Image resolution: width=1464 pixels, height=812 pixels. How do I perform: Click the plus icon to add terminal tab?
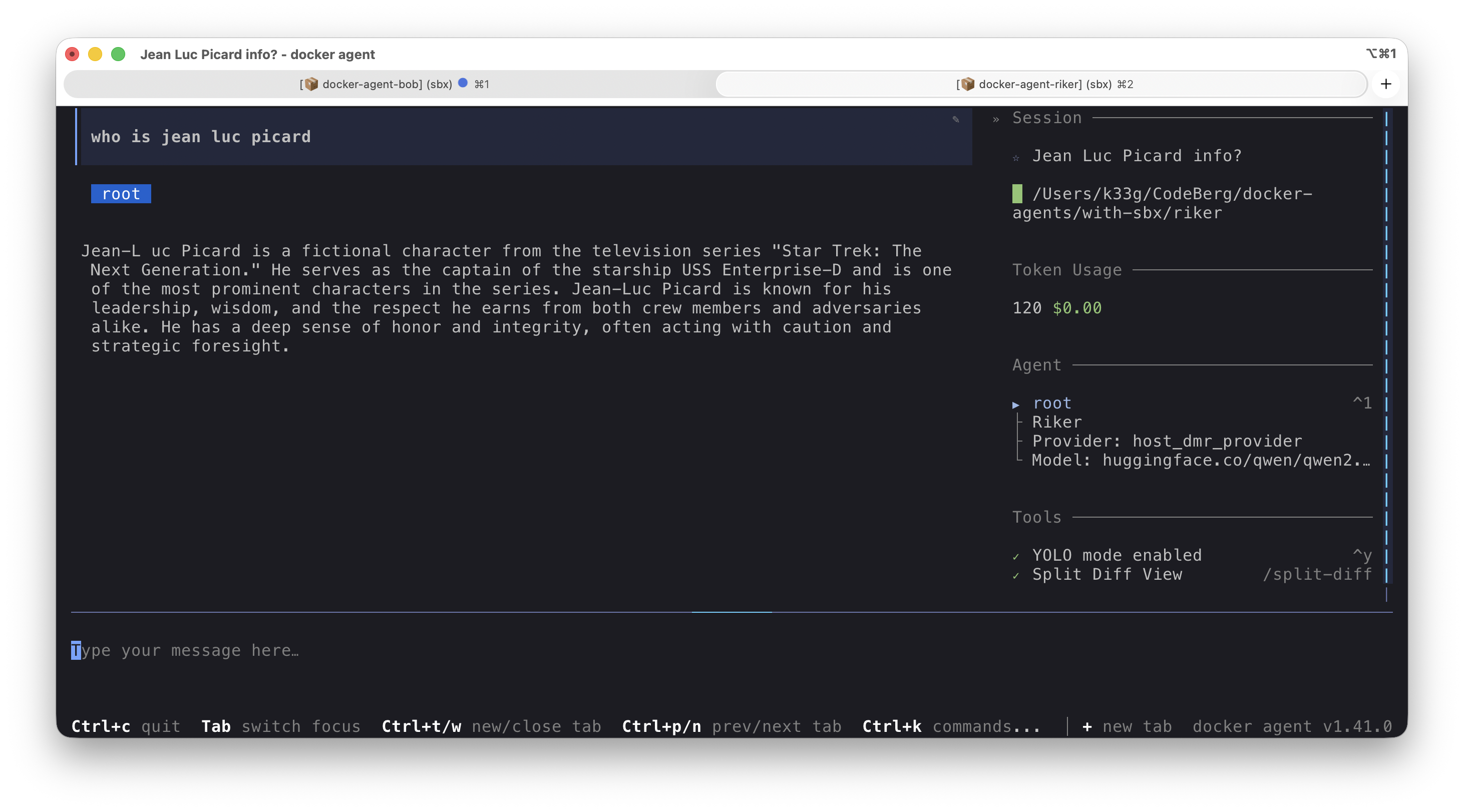[x=1385, y=84]
